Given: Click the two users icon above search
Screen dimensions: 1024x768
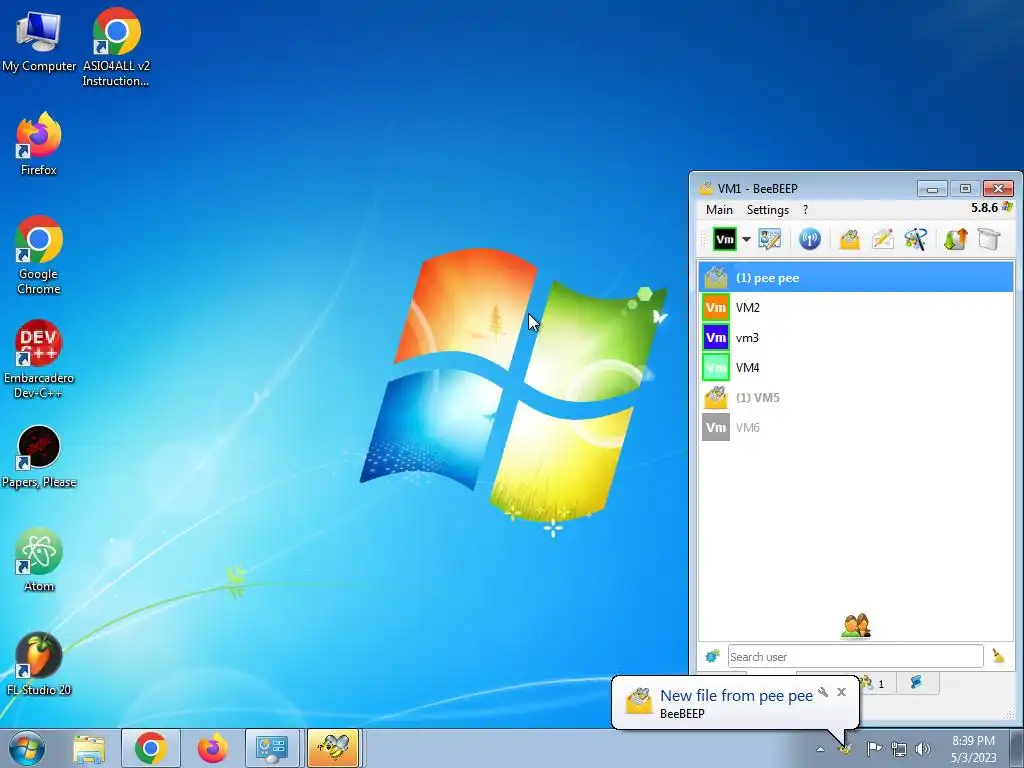Looking at the screenshot, I should click(x=856, y=626).
